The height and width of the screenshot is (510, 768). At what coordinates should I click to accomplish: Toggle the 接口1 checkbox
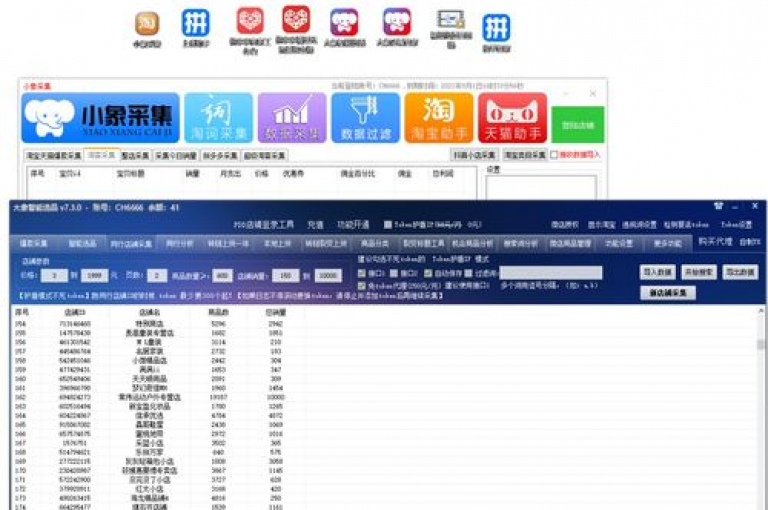[x=361, y=273]
